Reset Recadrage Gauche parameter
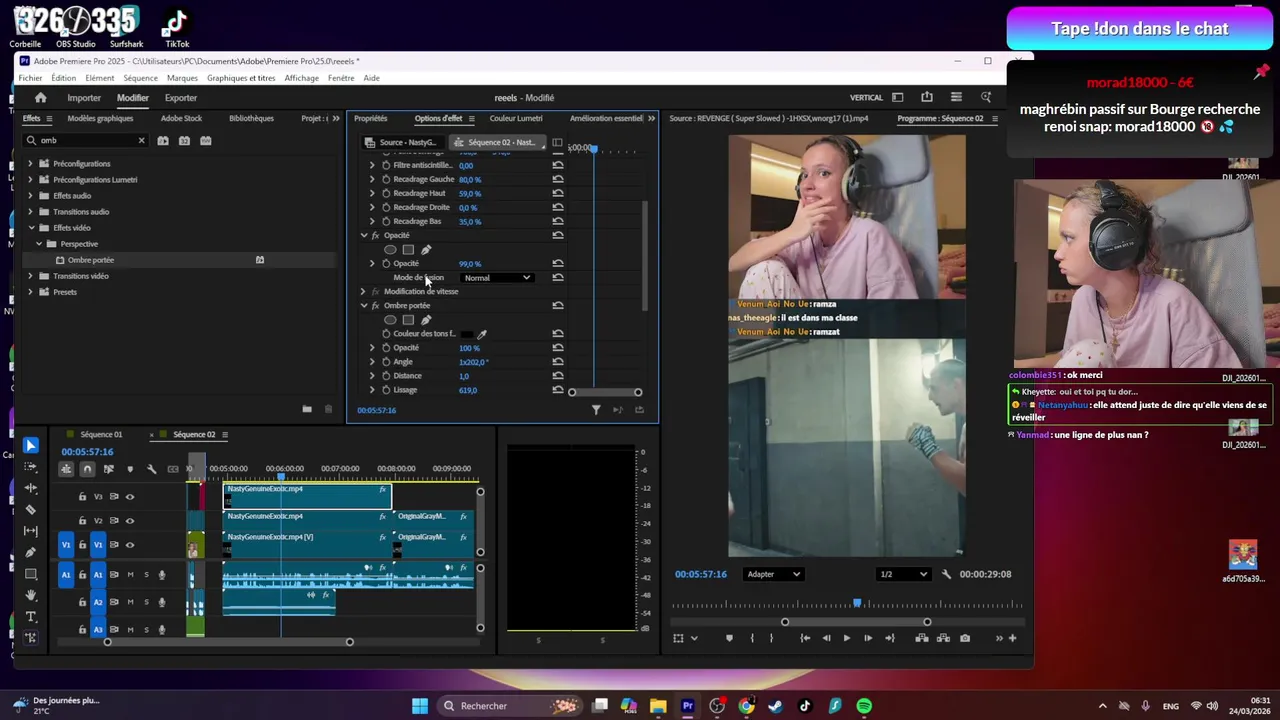The width and height of the screenshot is (1280, 720). click(558, 179)
